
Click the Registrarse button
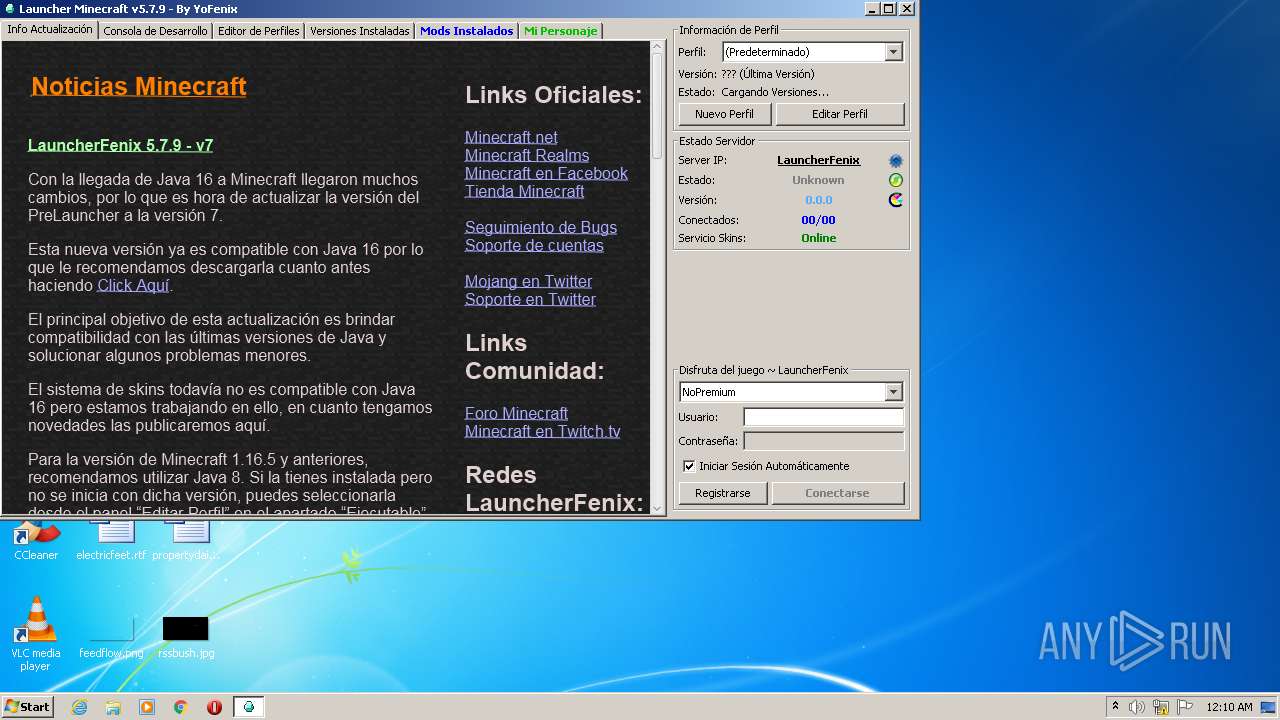(723, 493)
